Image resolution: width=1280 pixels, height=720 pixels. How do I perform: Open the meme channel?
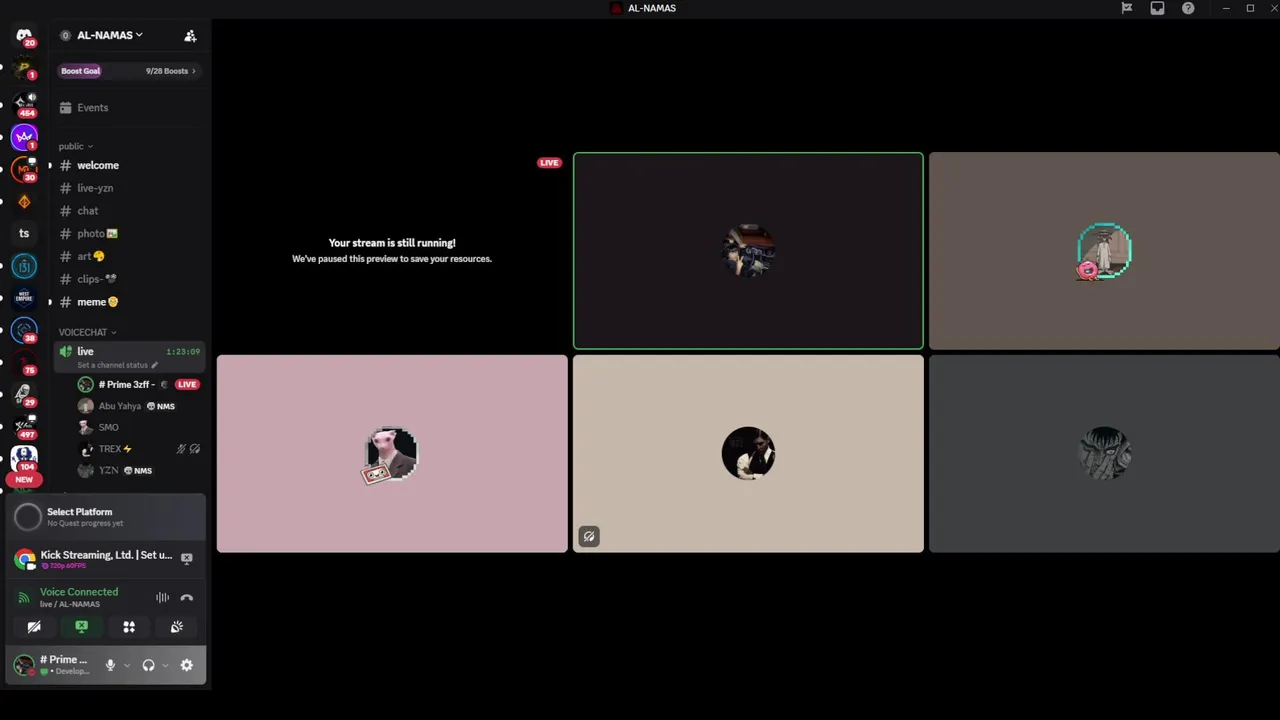[x=129, y=302]
